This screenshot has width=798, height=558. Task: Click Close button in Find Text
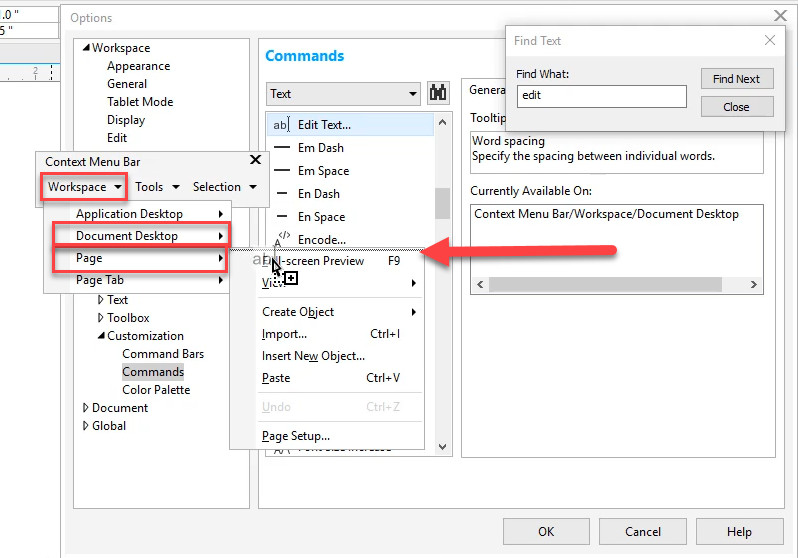[x=736, y=107]
